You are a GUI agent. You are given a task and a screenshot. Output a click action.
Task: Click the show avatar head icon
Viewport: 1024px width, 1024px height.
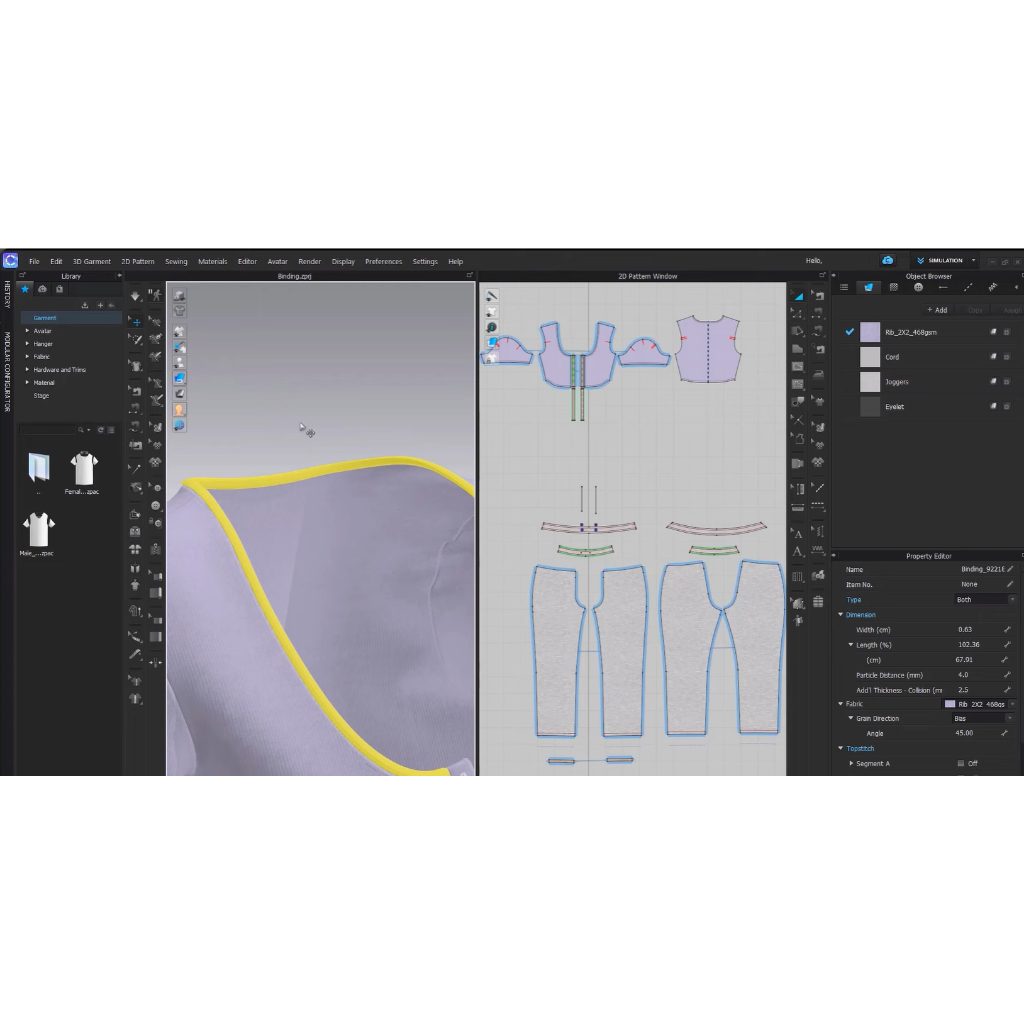coord(179,409)
